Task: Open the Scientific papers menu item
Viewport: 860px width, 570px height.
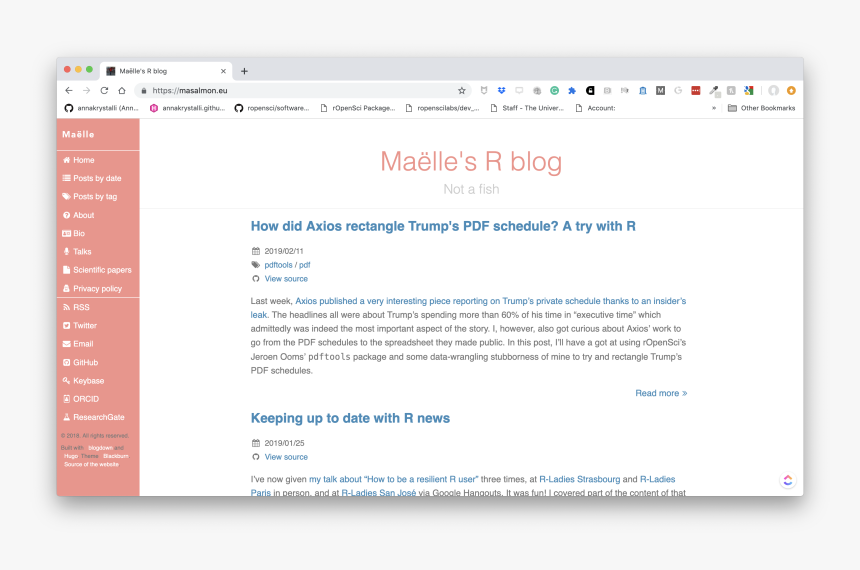Action: pyautogui.click(x=101, y=270)
